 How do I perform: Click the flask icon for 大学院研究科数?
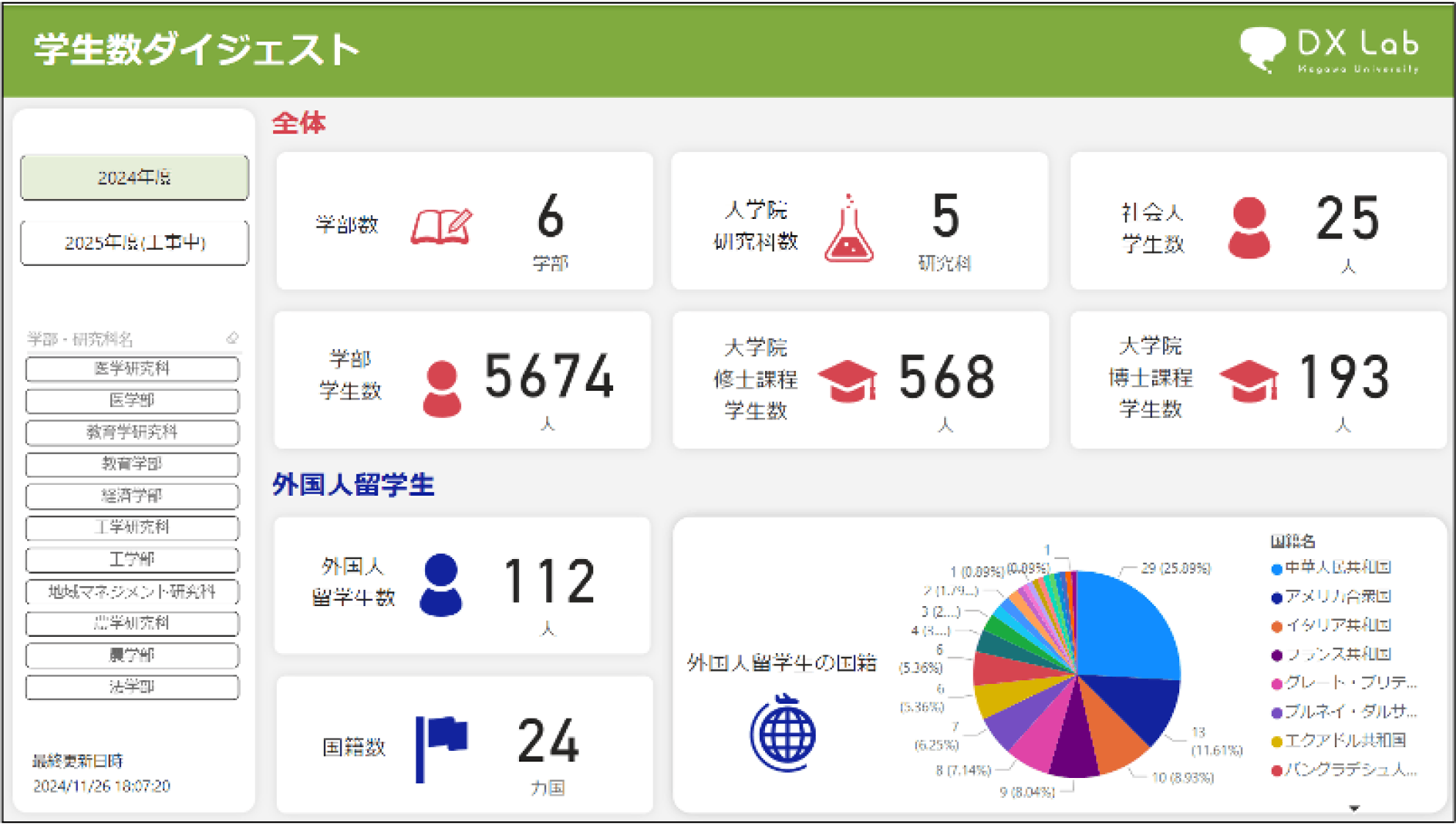coord(849,228)
